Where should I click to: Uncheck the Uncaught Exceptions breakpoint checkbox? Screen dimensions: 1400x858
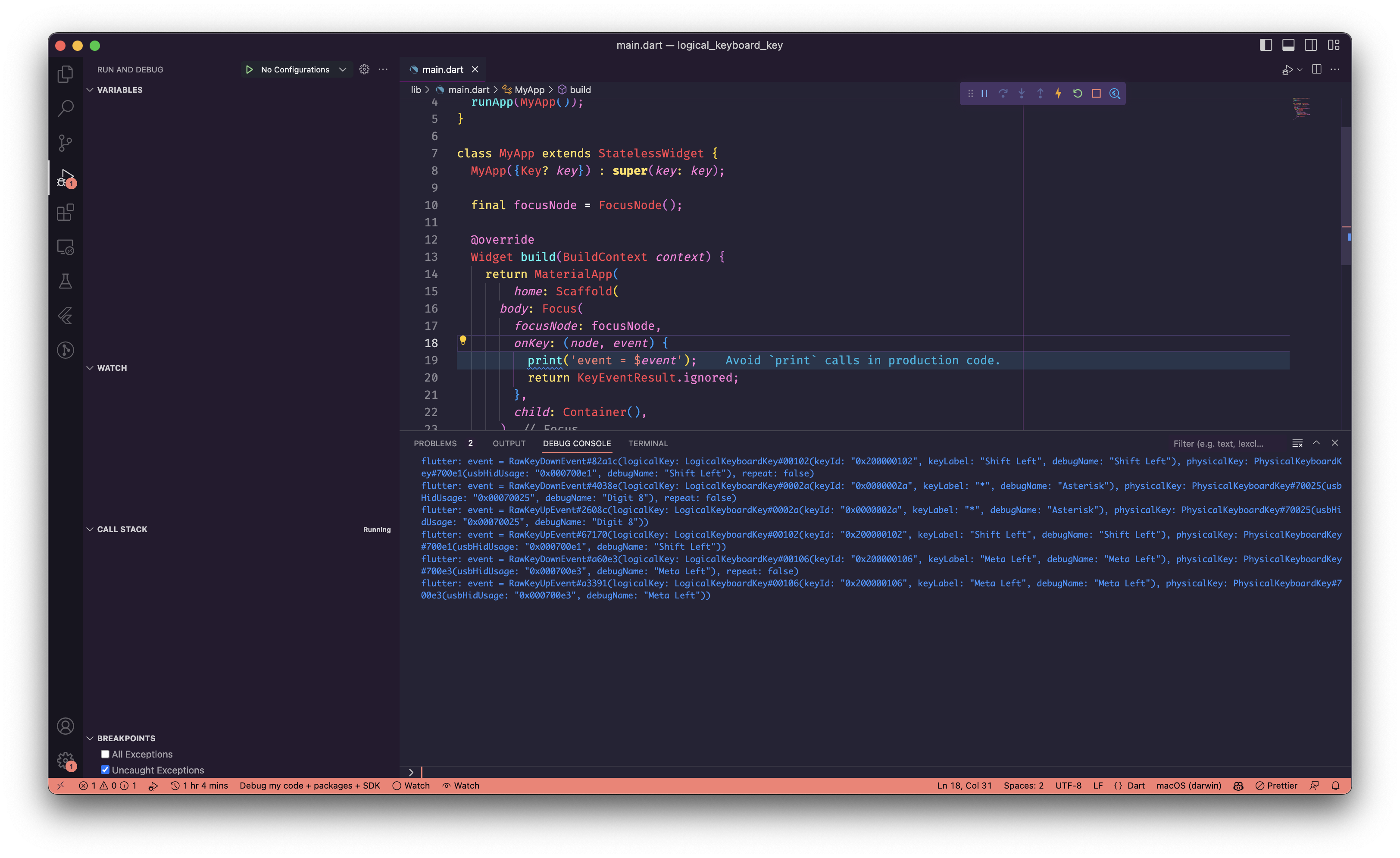[105, 770]
